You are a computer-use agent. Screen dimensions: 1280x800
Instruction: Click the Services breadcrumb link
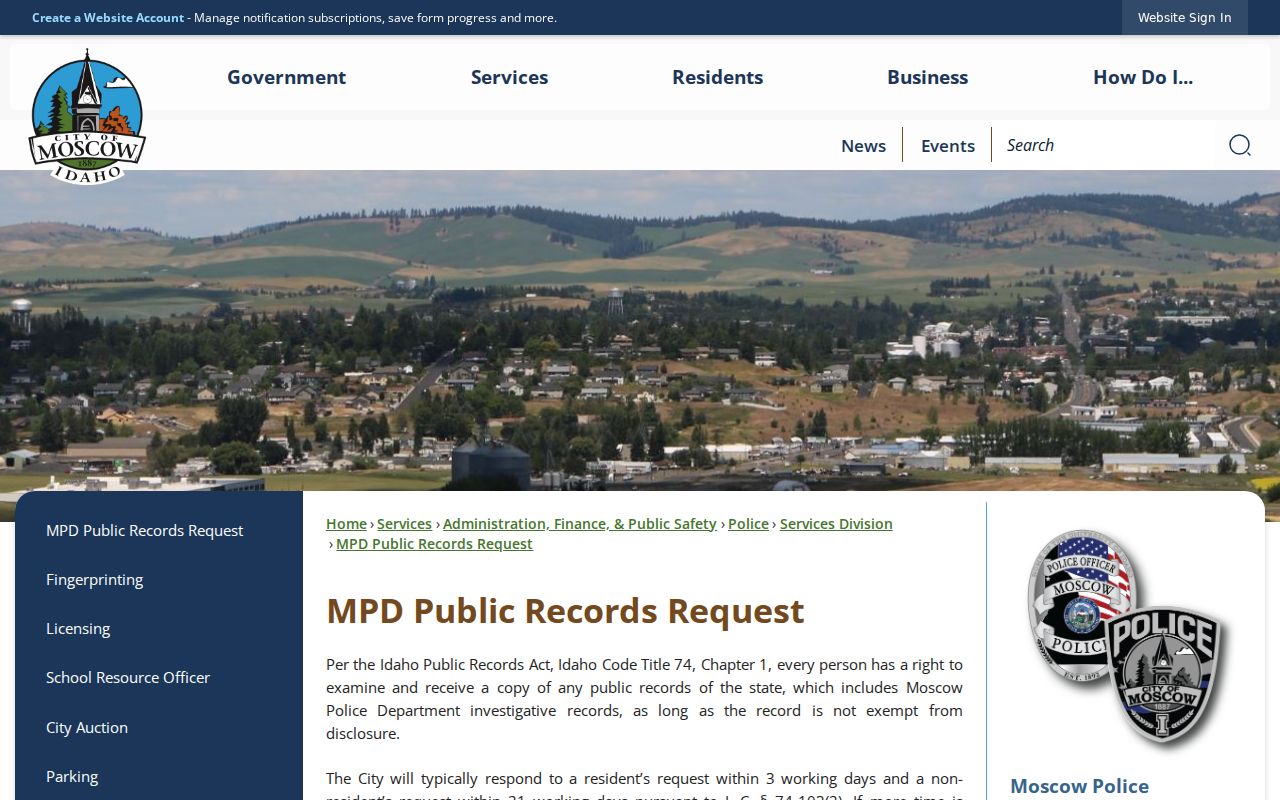pyautogui.click(x=404, y=524)
